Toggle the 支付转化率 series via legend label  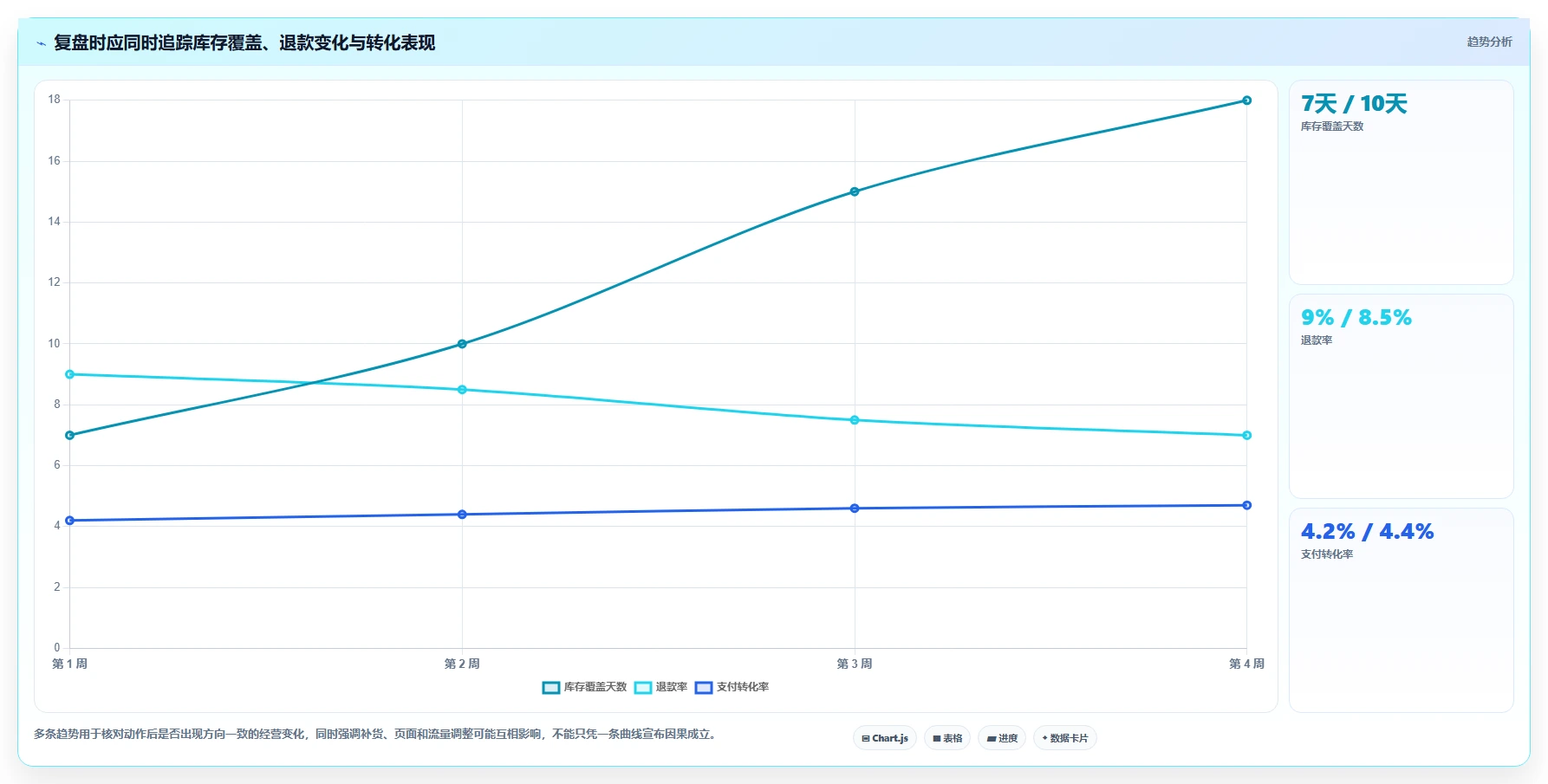click(743, 687)
